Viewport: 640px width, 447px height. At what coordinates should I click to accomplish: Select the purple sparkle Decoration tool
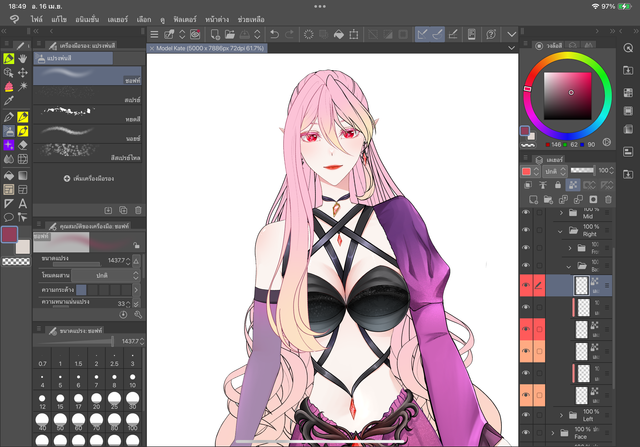click(9, 145)
